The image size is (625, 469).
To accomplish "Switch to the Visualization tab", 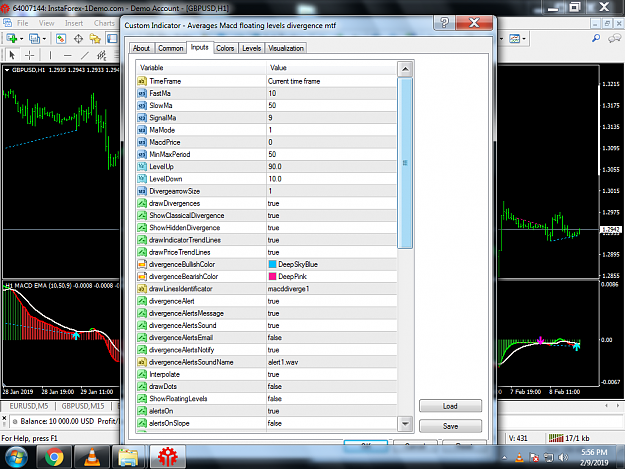I will [286, 48].
